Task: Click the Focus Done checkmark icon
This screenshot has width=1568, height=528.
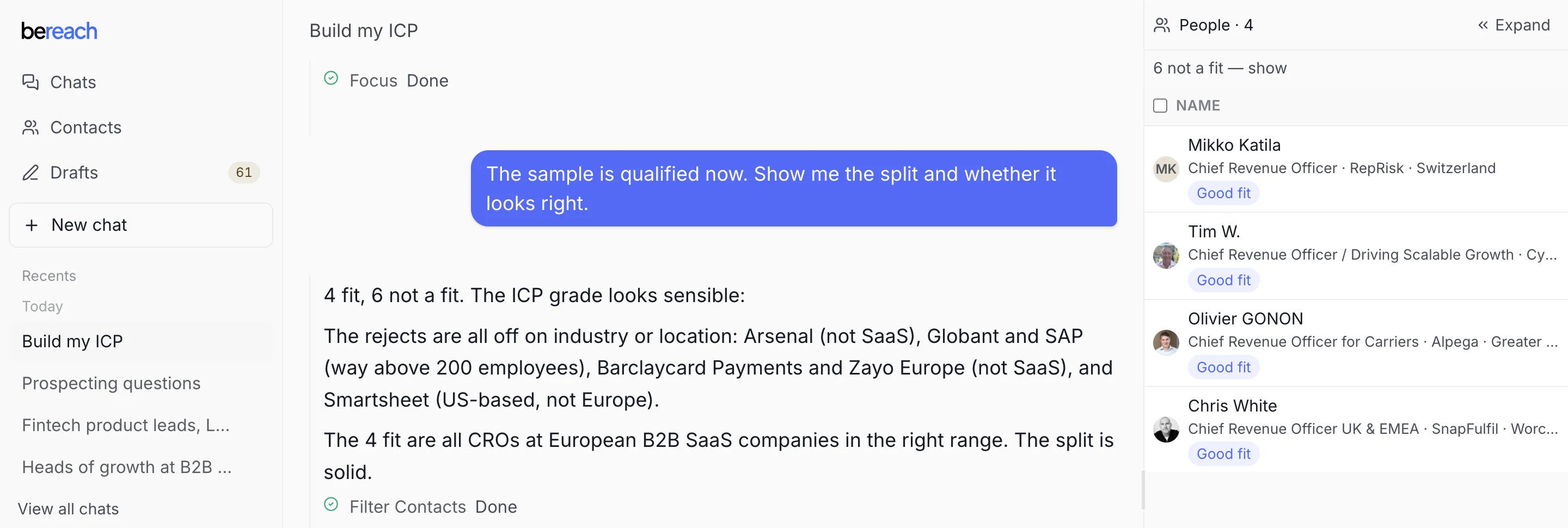Action: 331,78
